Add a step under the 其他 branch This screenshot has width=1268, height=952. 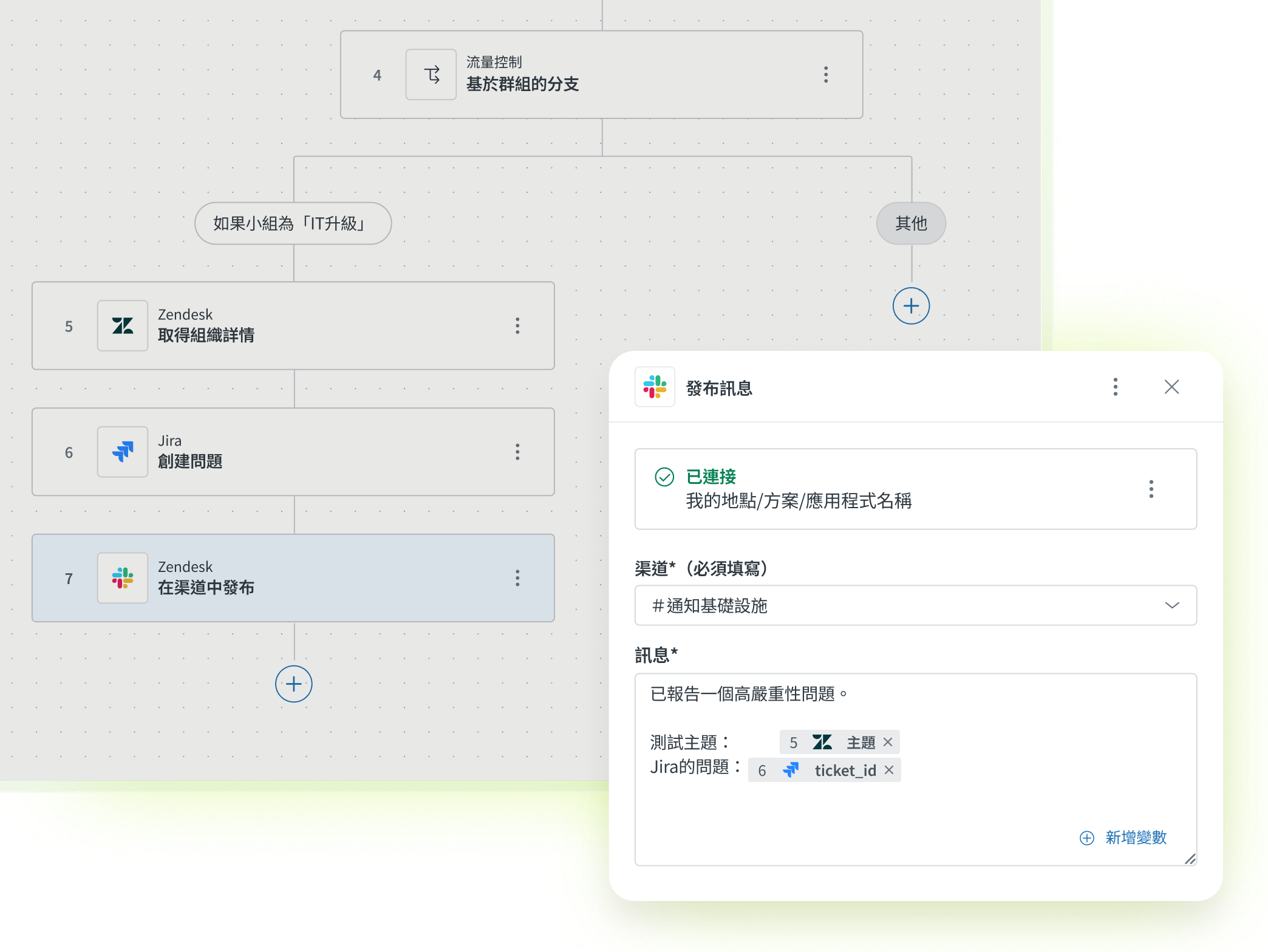pos(911,306)
